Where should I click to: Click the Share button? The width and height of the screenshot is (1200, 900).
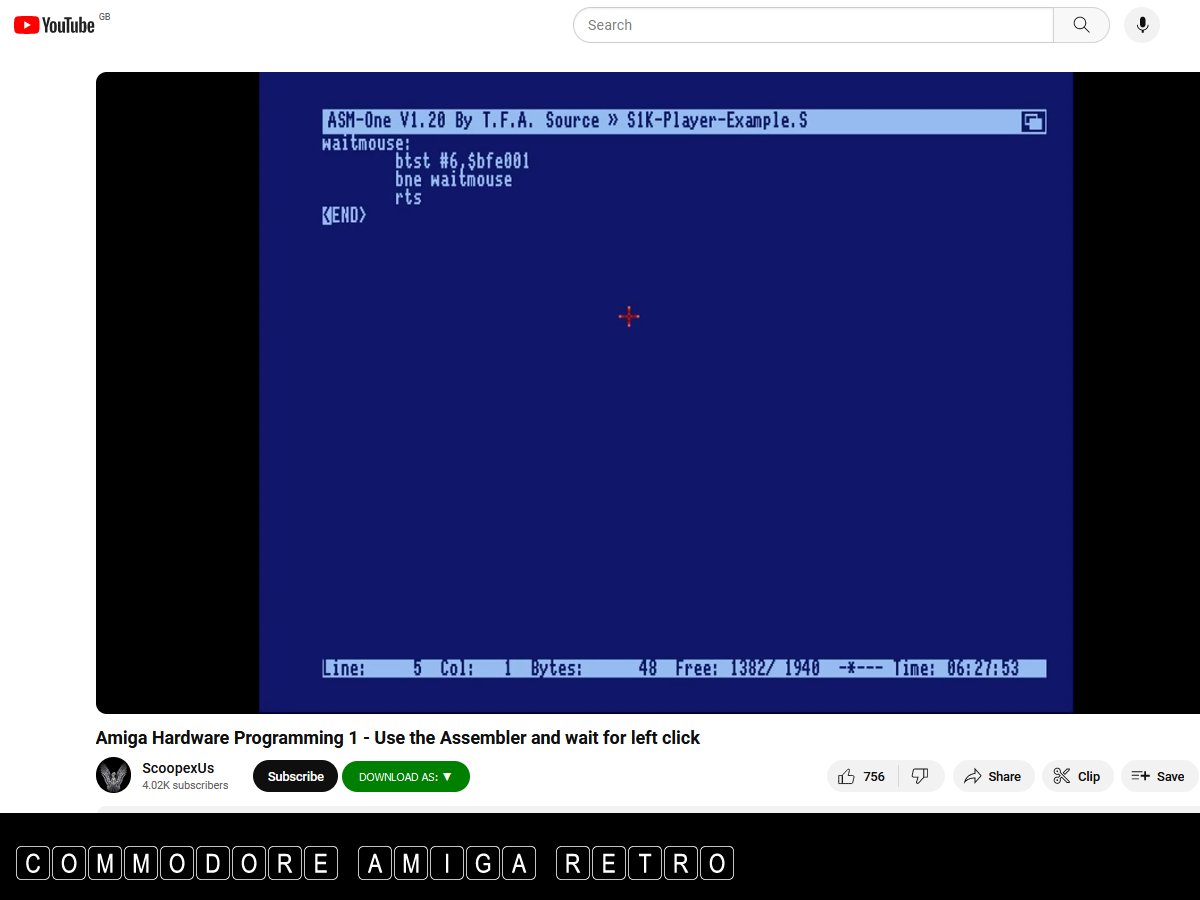993,776
